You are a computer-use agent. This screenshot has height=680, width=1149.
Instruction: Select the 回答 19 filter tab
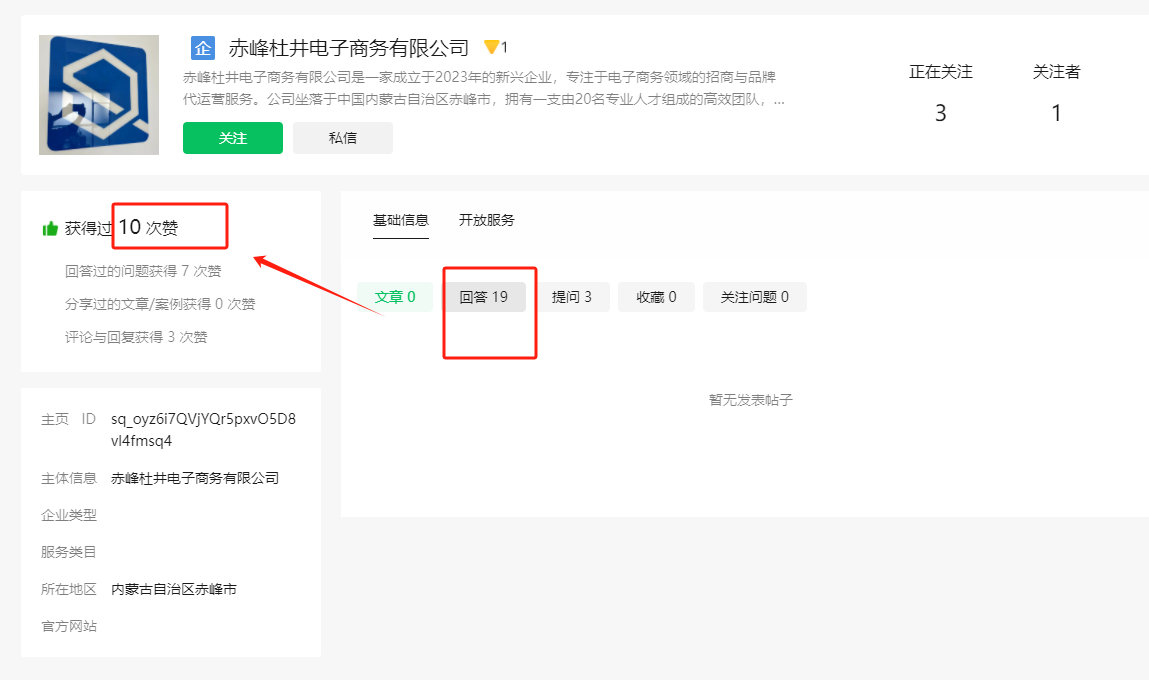(484, 297)
